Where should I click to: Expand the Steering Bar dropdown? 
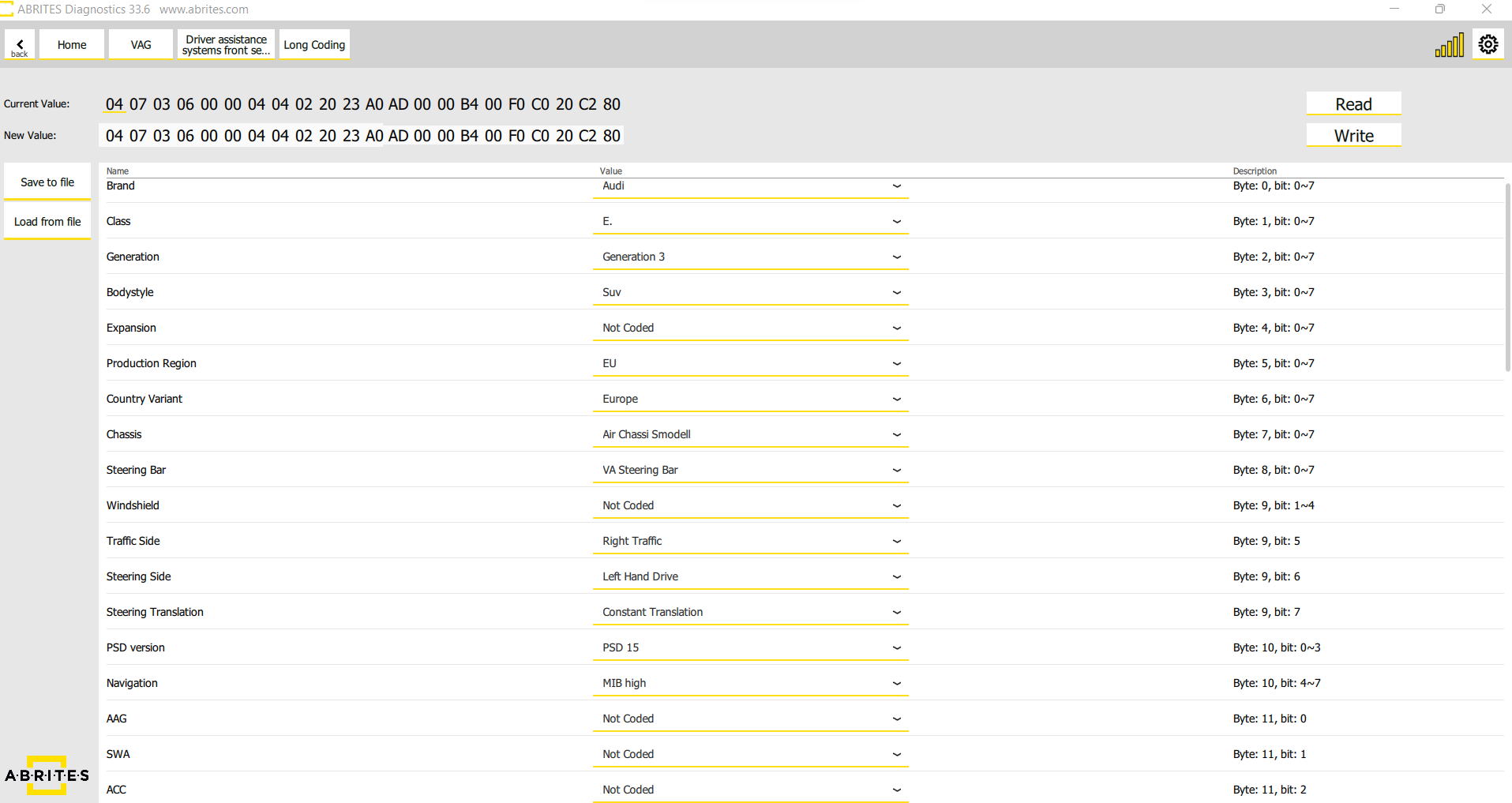pyautogui.click(x=751, y=471)
